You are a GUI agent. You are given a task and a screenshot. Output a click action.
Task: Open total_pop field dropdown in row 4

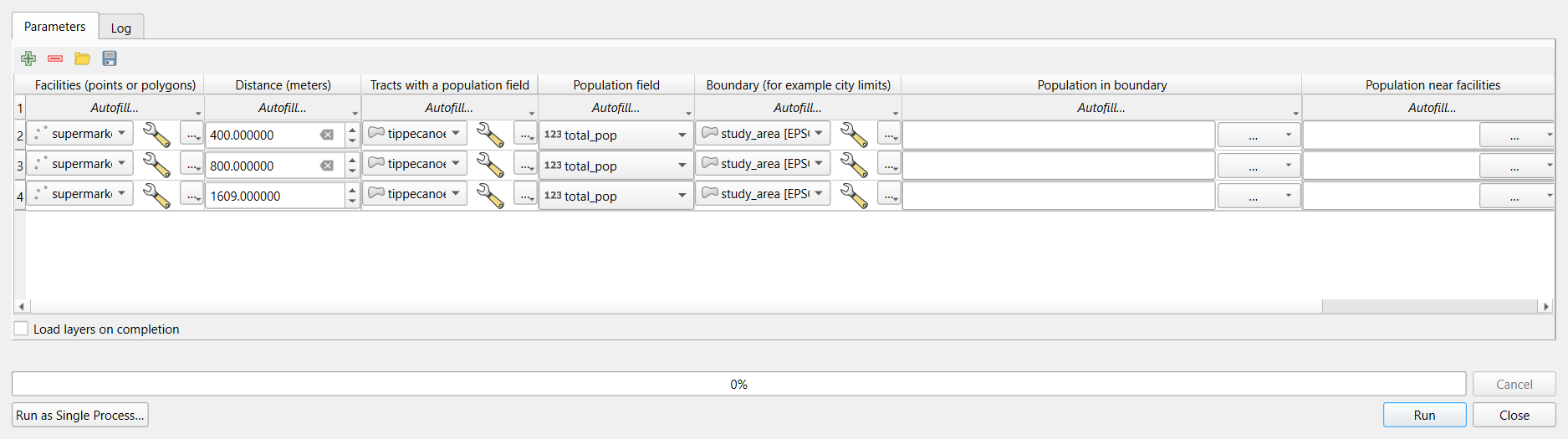(616, 196)
